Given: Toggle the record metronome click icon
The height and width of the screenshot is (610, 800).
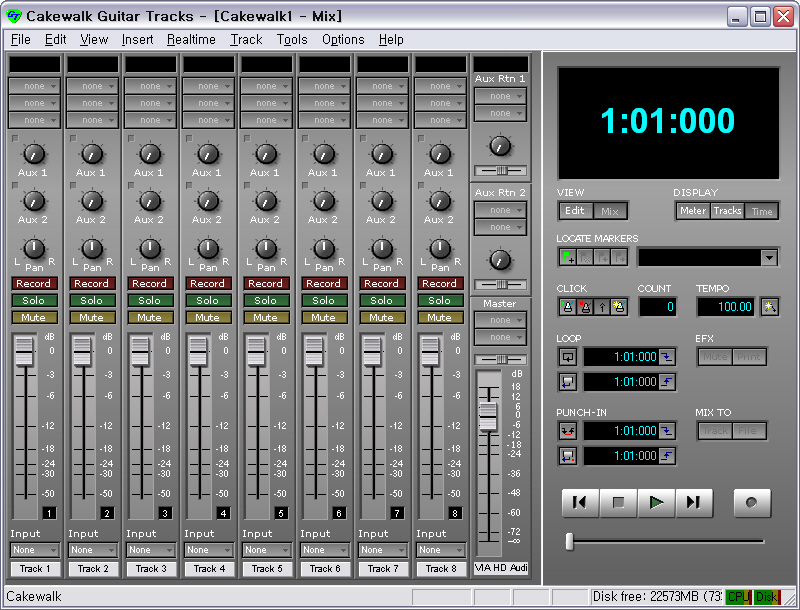Looking at the screenshot, I should [x=585, y=307].
